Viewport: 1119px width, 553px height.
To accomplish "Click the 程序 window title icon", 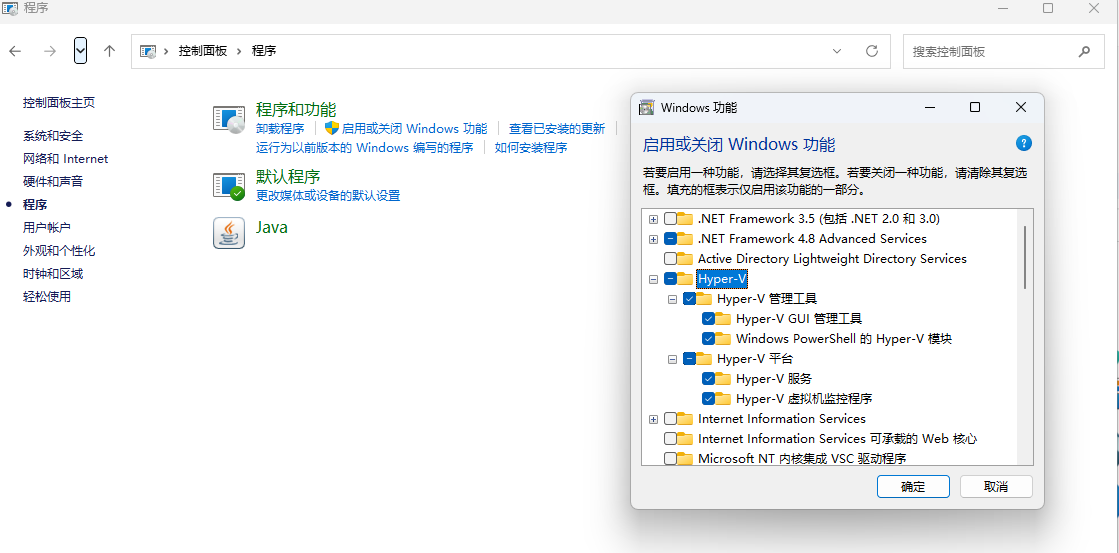I will (11, 9).
